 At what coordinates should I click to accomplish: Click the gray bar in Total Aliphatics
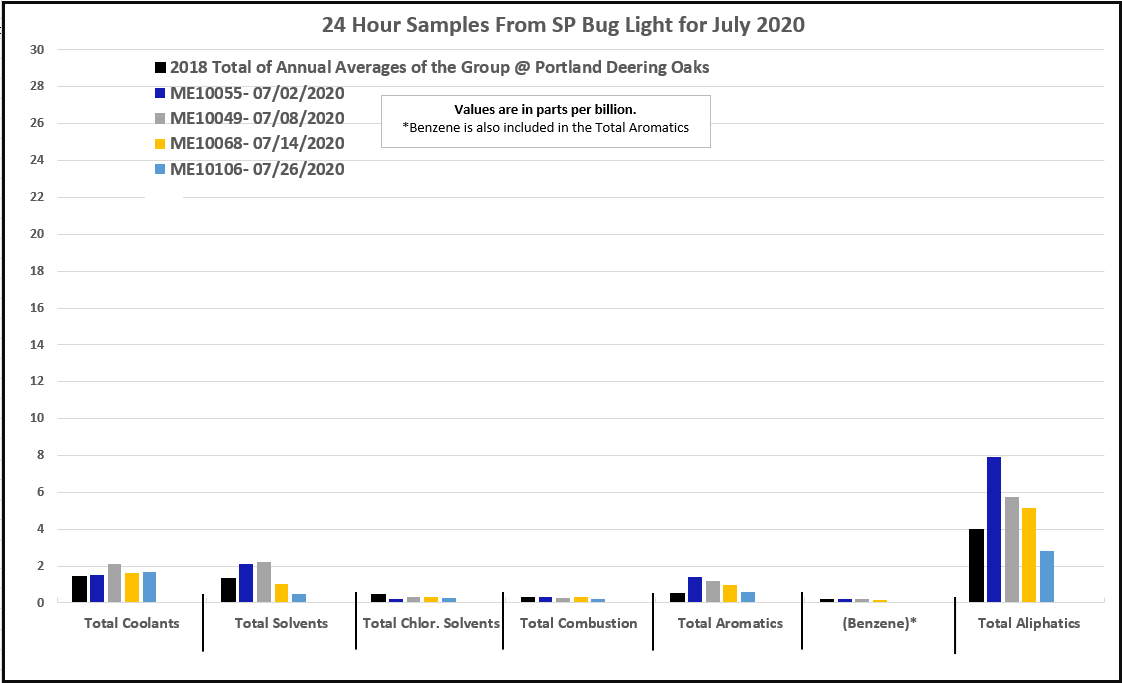[1012, 549]
